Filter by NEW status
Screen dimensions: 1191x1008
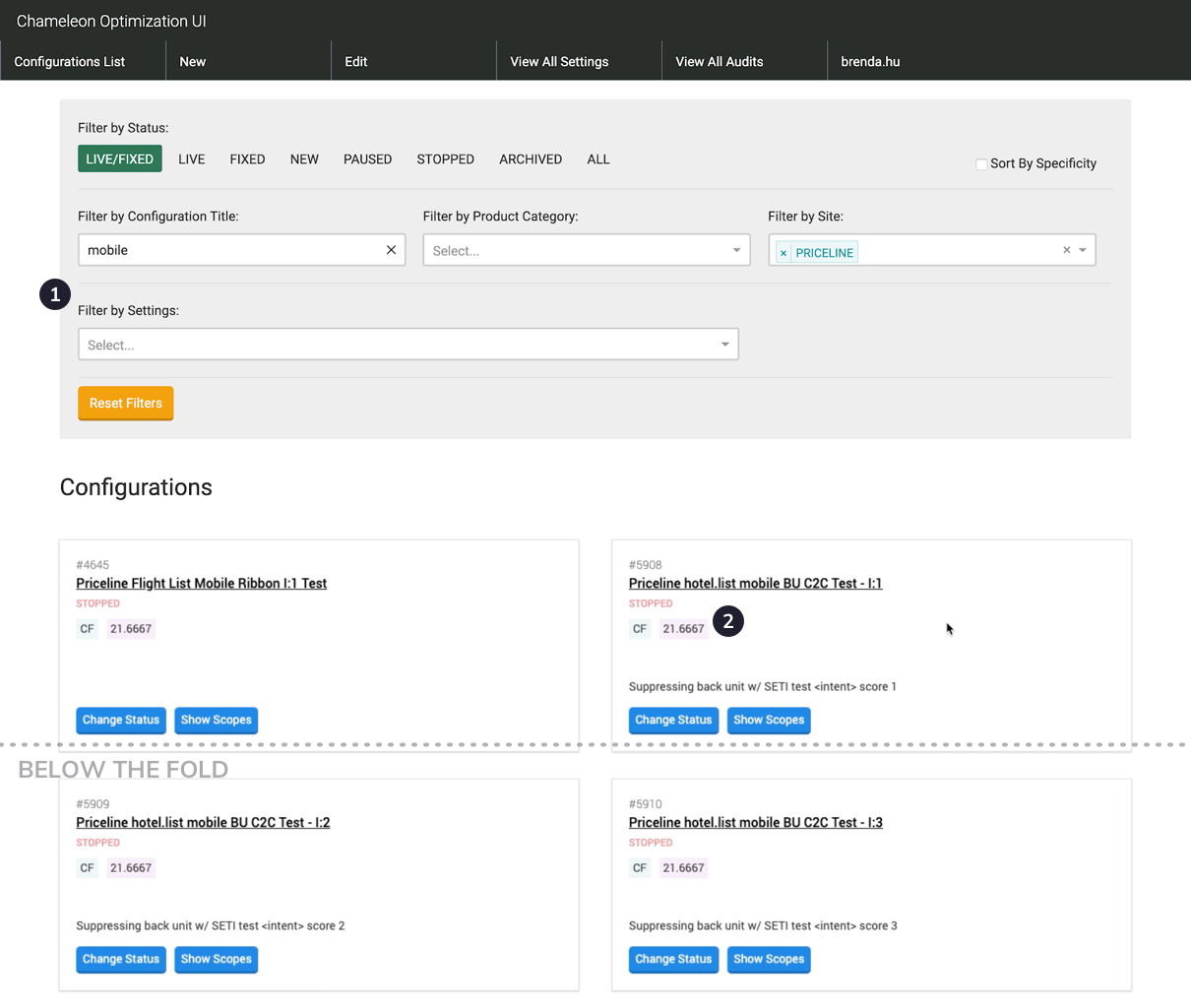(x=304, y=158)
